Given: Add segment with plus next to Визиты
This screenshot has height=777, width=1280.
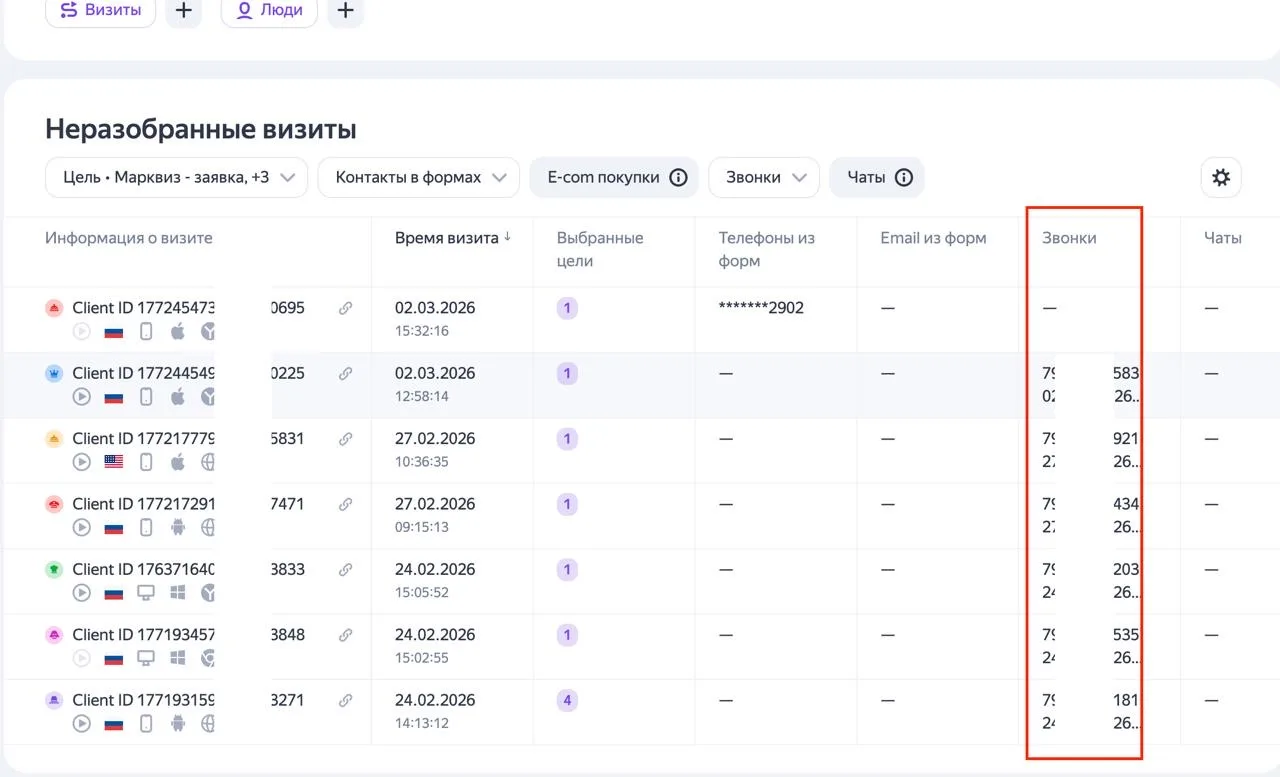Looking at the screenshot, I should pos(183,11).
